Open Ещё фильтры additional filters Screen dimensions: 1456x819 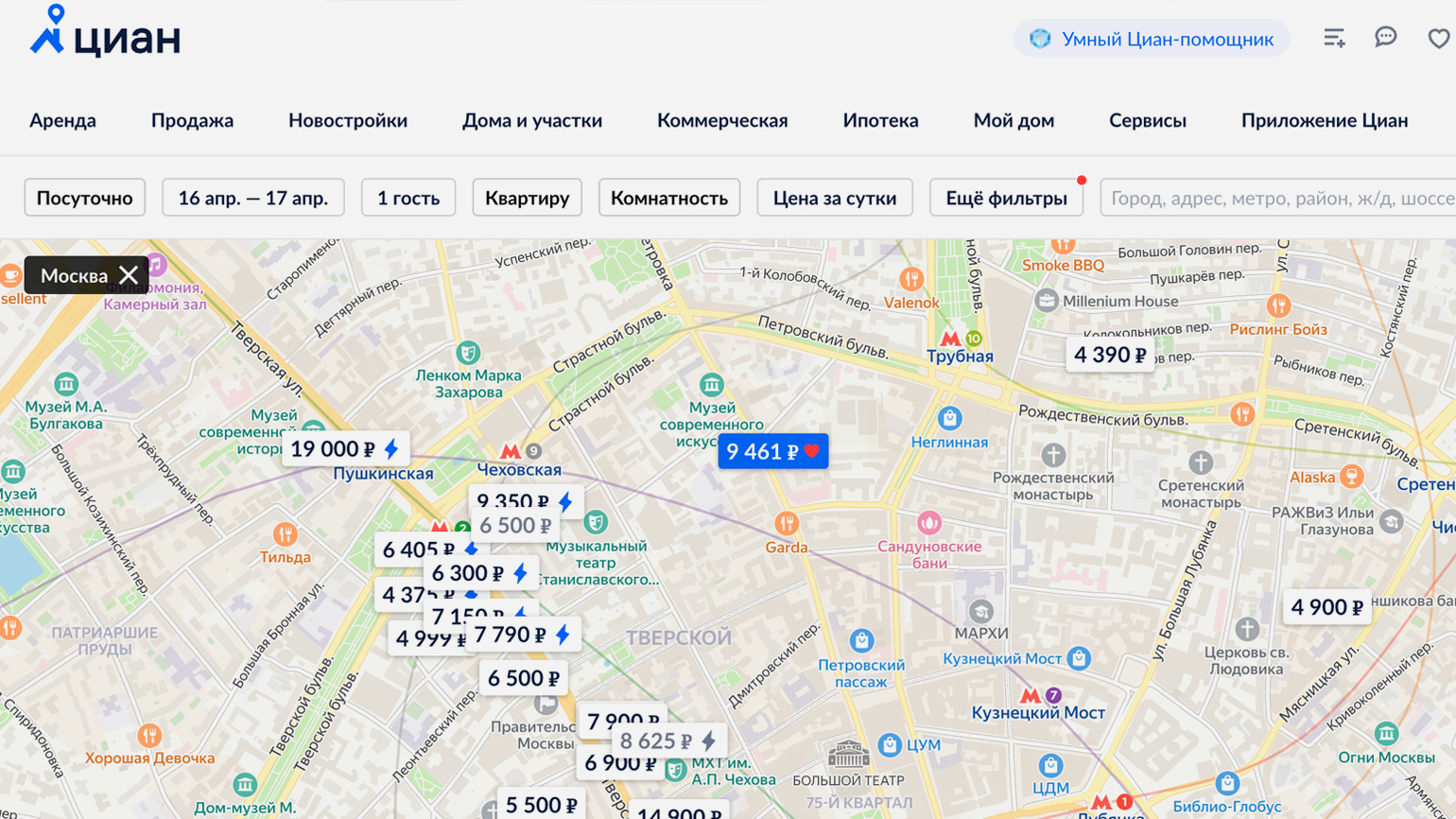(x=1006, y=198)
